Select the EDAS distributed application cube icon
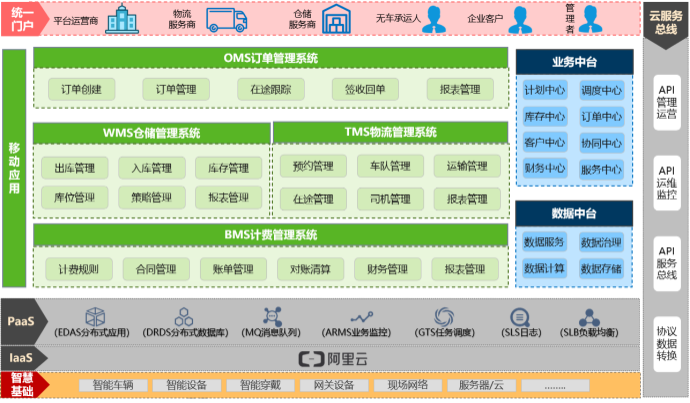 pos(94,317)
